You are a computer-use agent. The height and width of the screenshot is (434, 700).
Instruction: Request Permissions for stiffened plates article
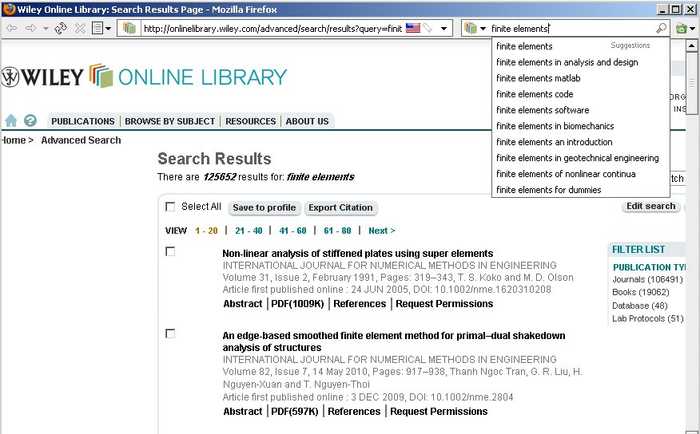444,304
